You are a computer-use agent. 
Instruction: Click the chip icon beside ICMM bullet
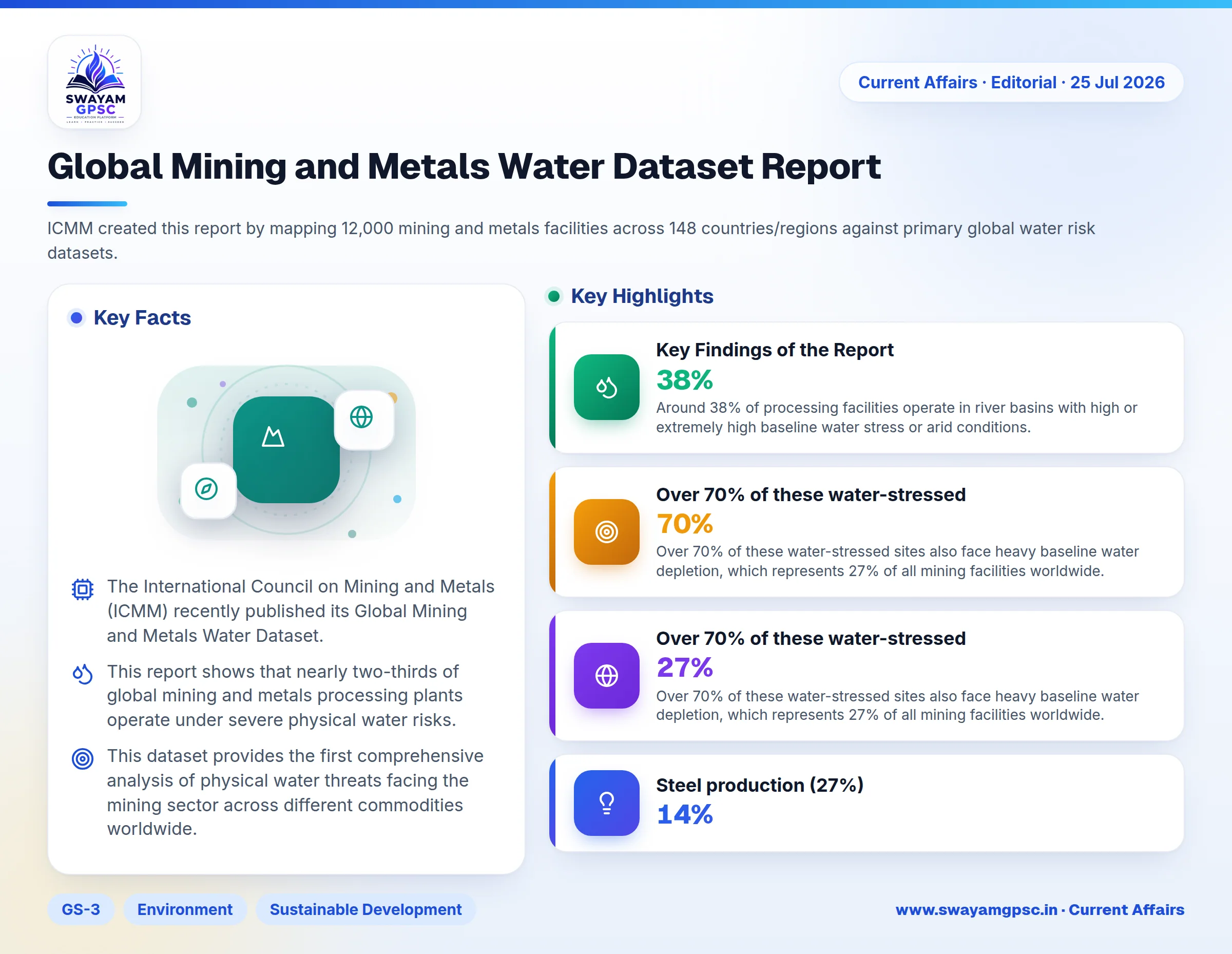click(83, 589)
